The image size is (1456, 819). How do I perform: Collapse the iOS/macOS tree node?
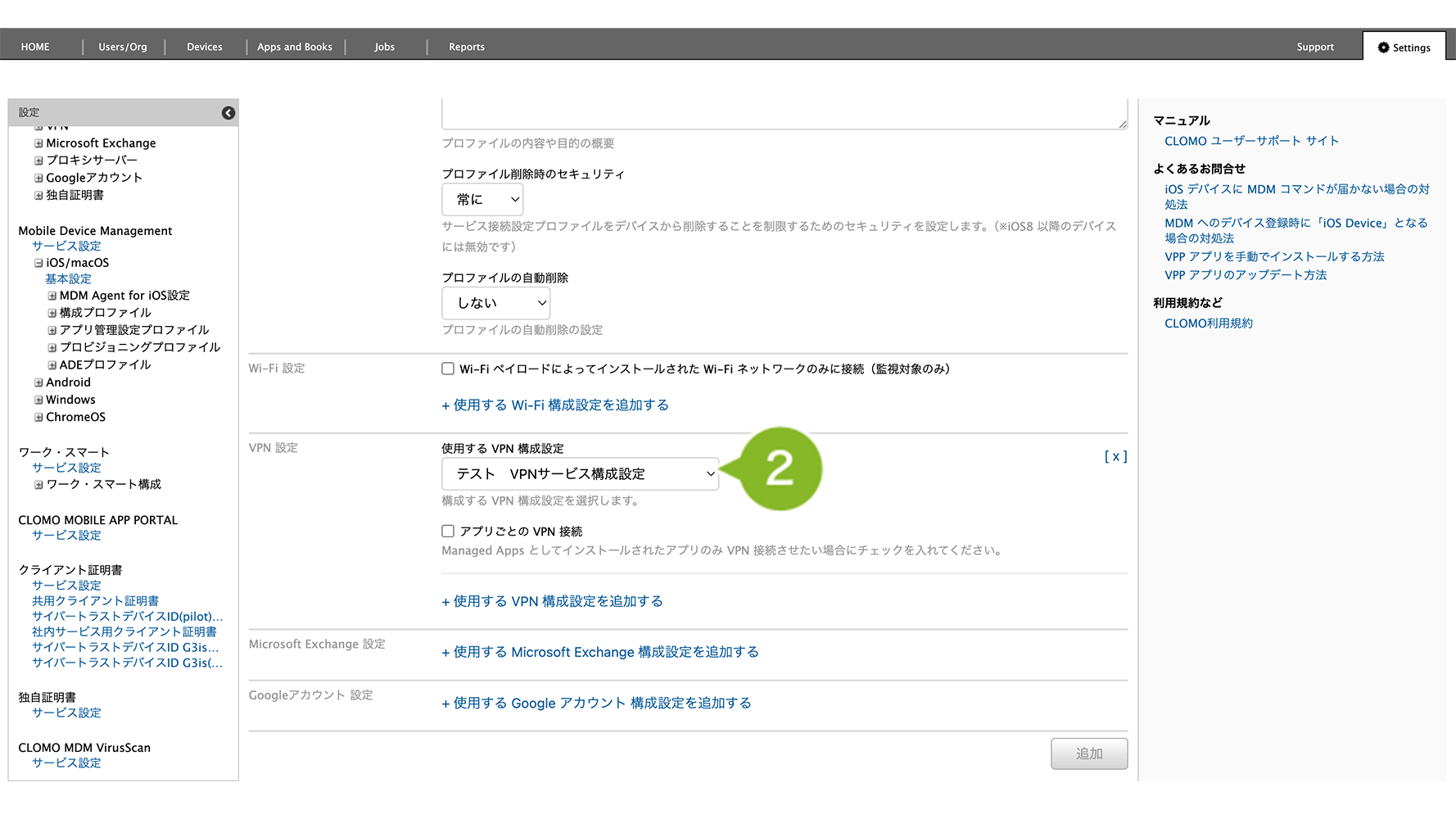click(38, 263)
